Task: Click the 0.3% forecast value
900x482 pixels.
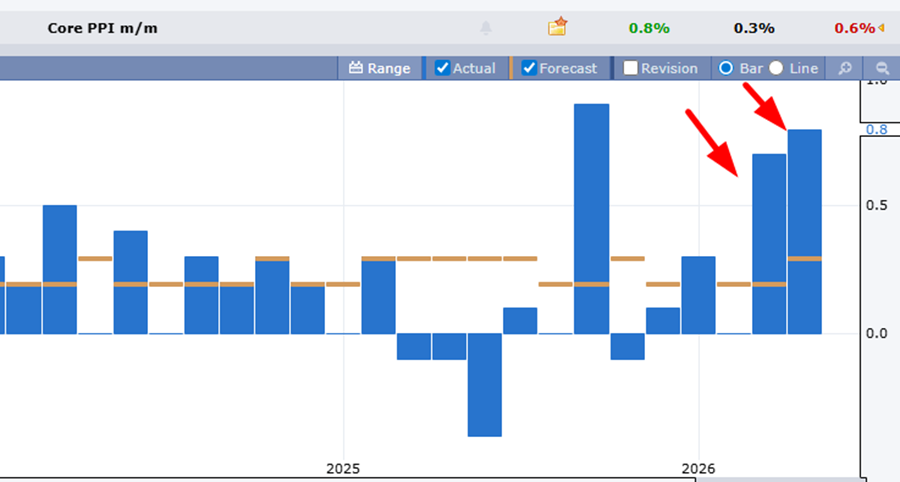Action: [754, 28]
